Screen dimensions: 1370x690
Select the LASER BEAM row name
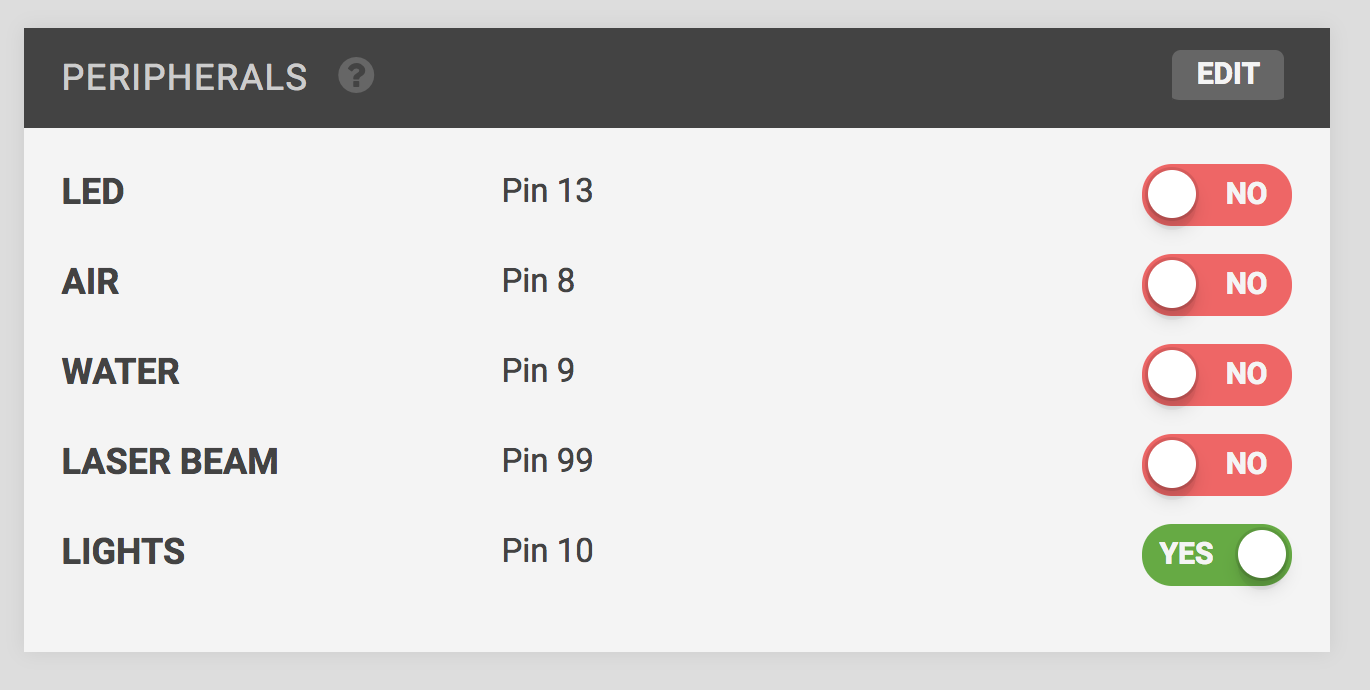tap(170, 462)
